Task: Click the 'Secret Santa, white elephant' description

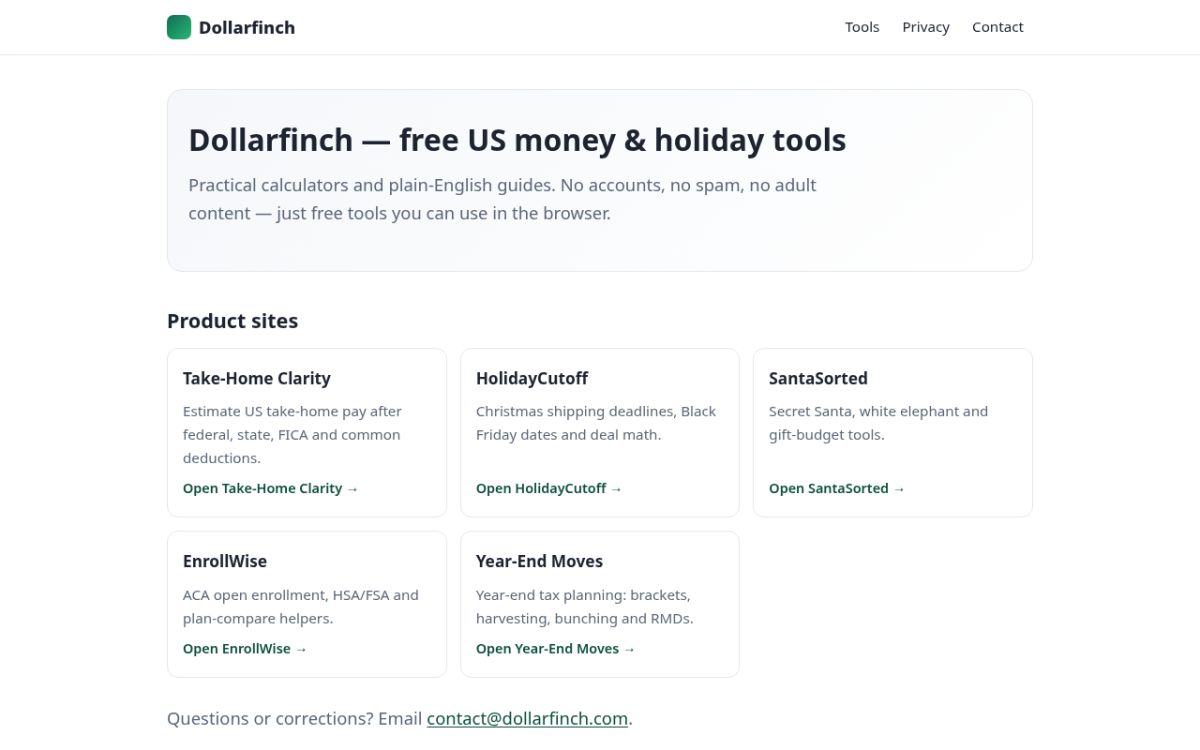Action: 878,423
